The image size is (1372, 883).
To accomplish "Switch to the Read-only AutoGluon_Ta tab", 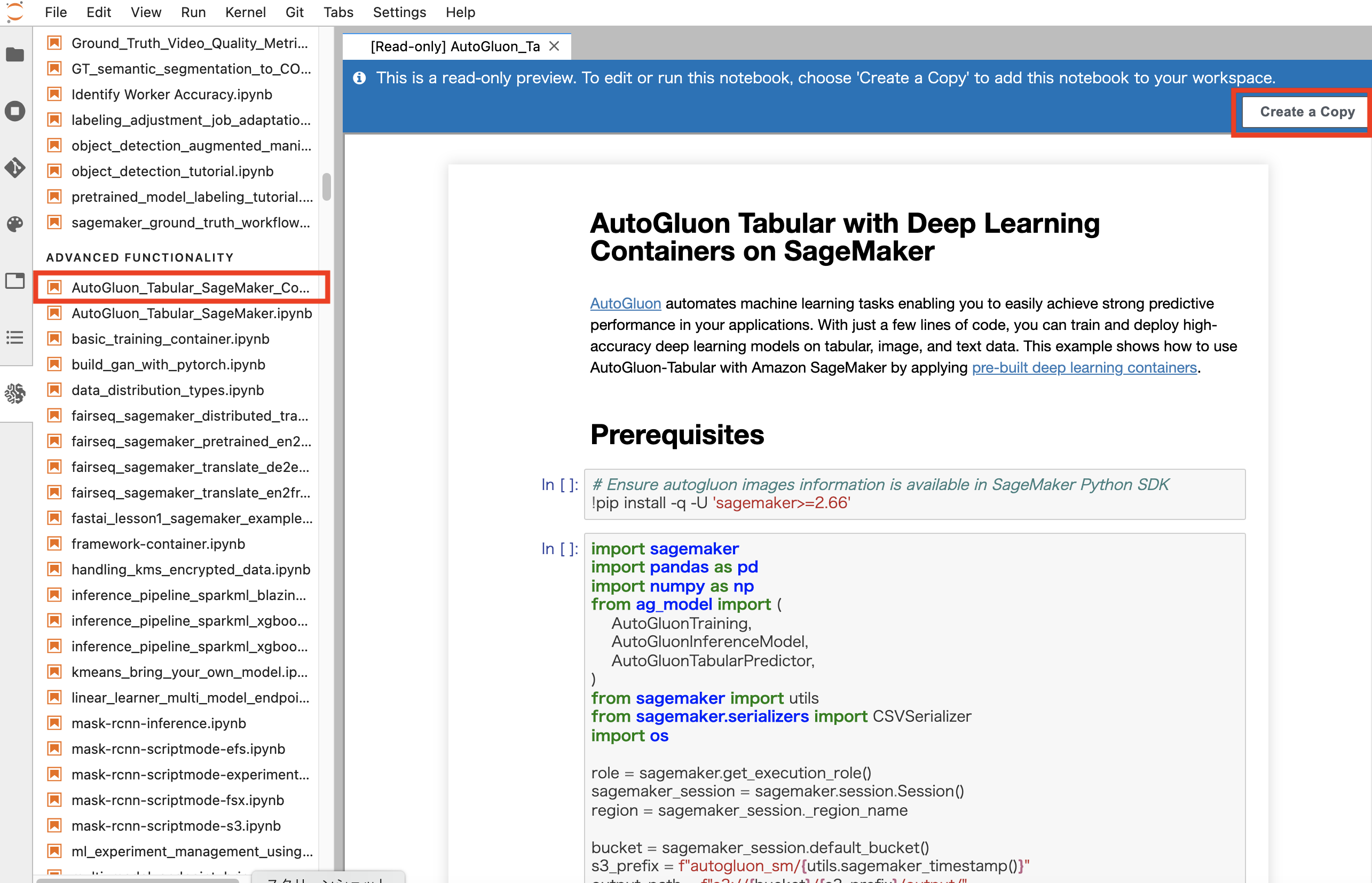I will 454,46.
